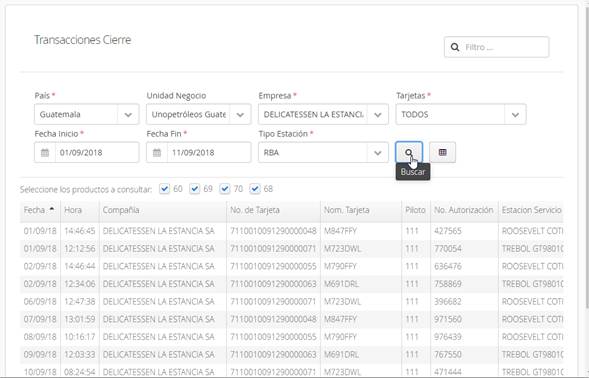The height and width of the screenshot is (378, 589).
Task: Sort by the Piloto column header
Action: pyautogui.click(x=416, y=210)
